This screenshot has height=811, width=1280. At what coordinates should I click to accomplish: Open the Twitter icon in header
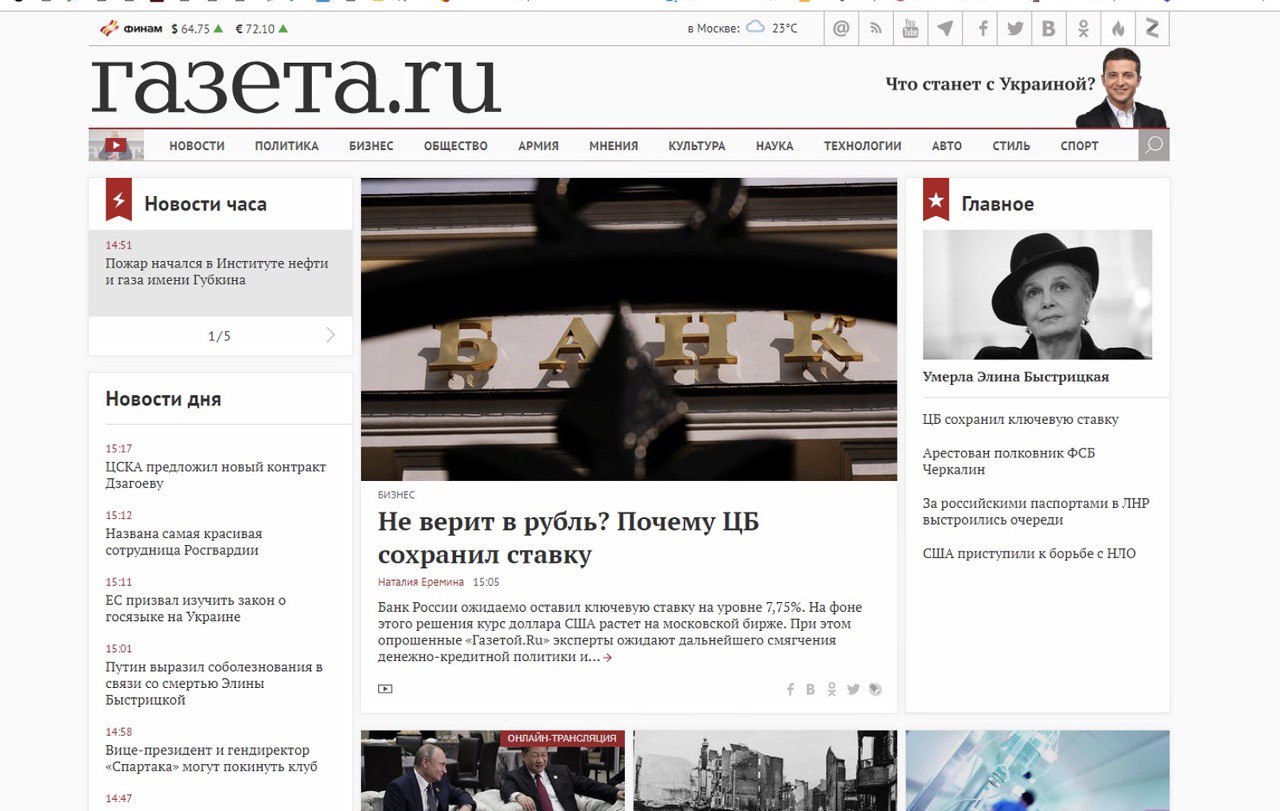point(1015,29)
